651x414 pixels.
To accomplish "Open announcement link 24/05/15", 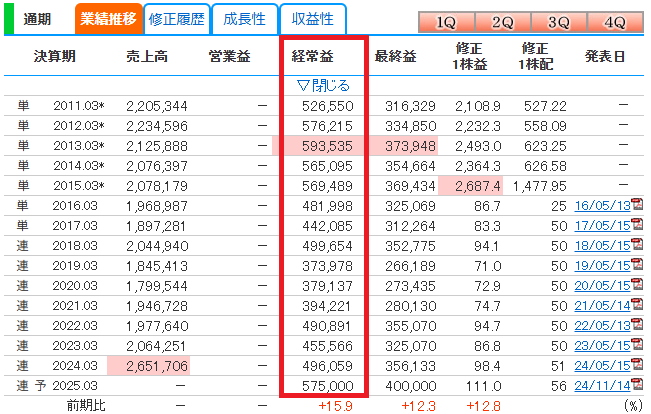I will tap(602, 365).
